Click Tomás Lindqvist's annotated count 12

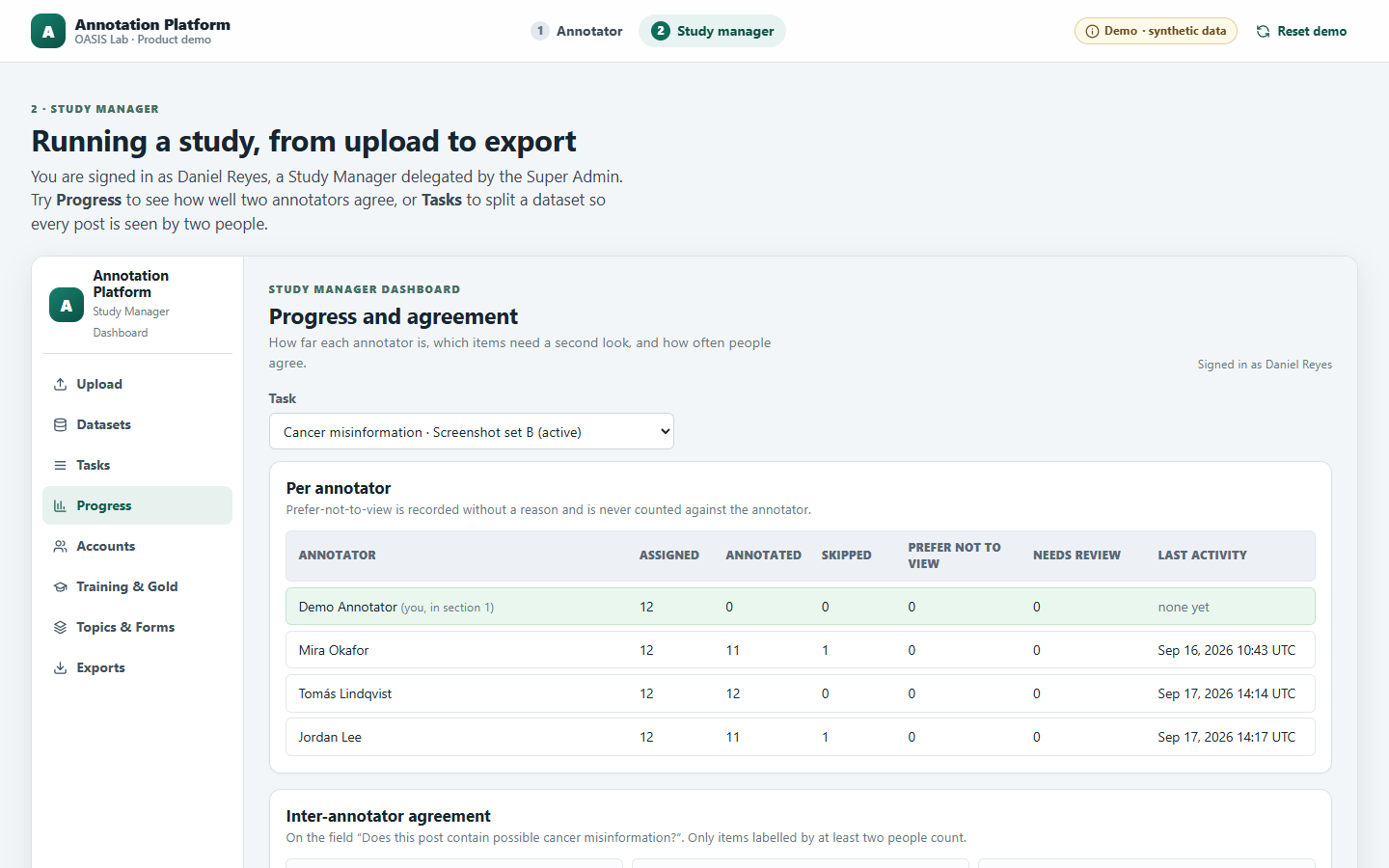pos(733,693)
